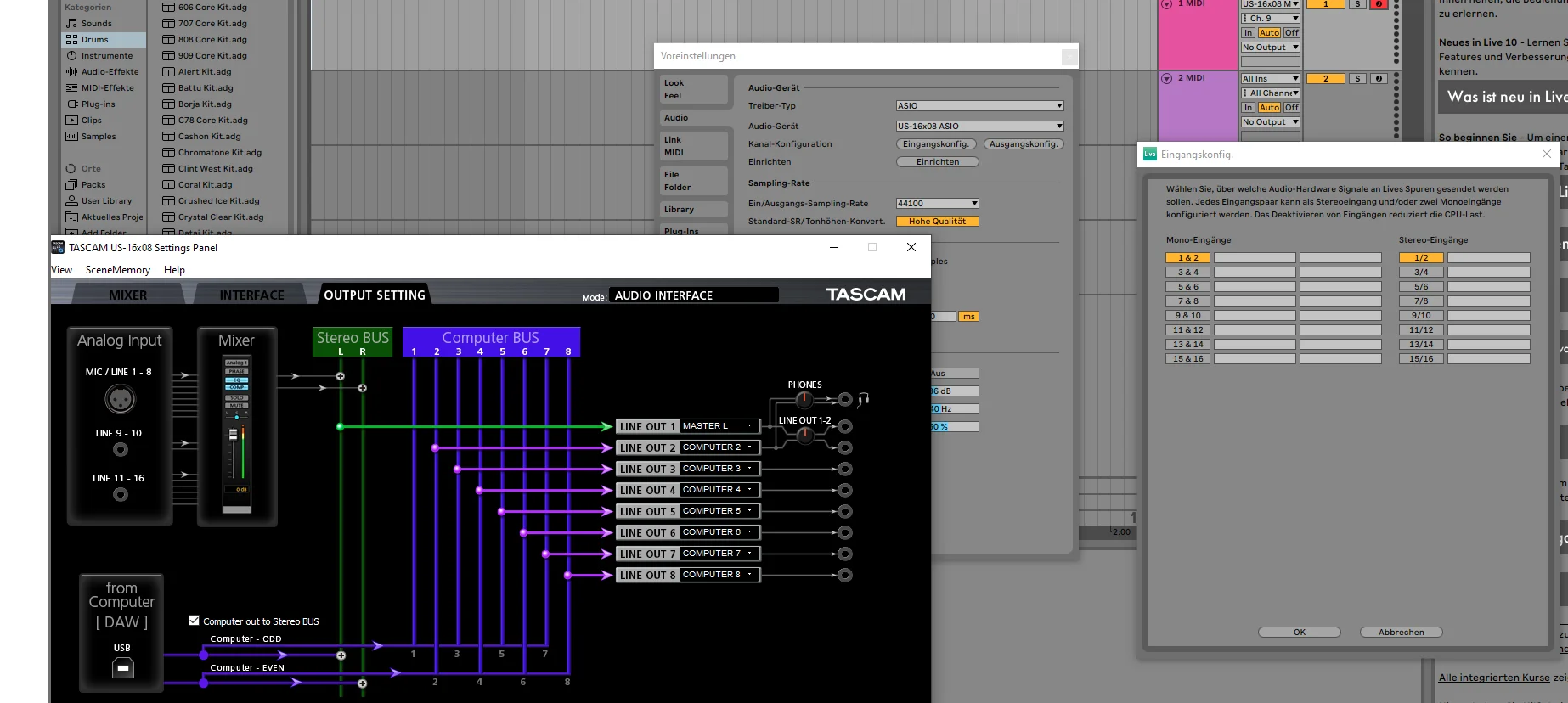Click OK in the Eingangskonfig dialog
This screenshot has height=703, width=1568.
1299,633
